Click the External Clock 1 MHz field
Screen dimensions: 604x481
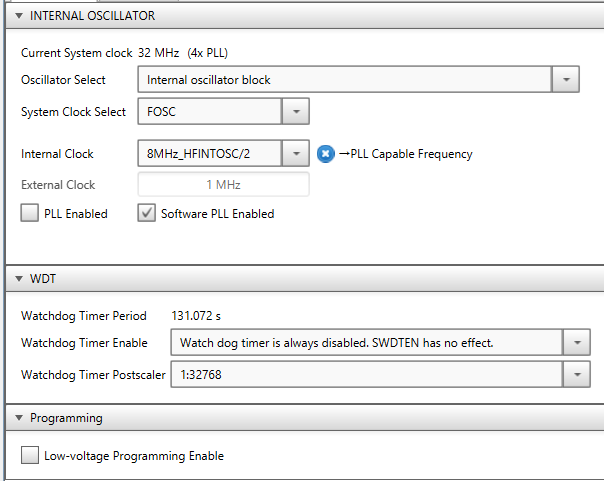pos(223,185)
